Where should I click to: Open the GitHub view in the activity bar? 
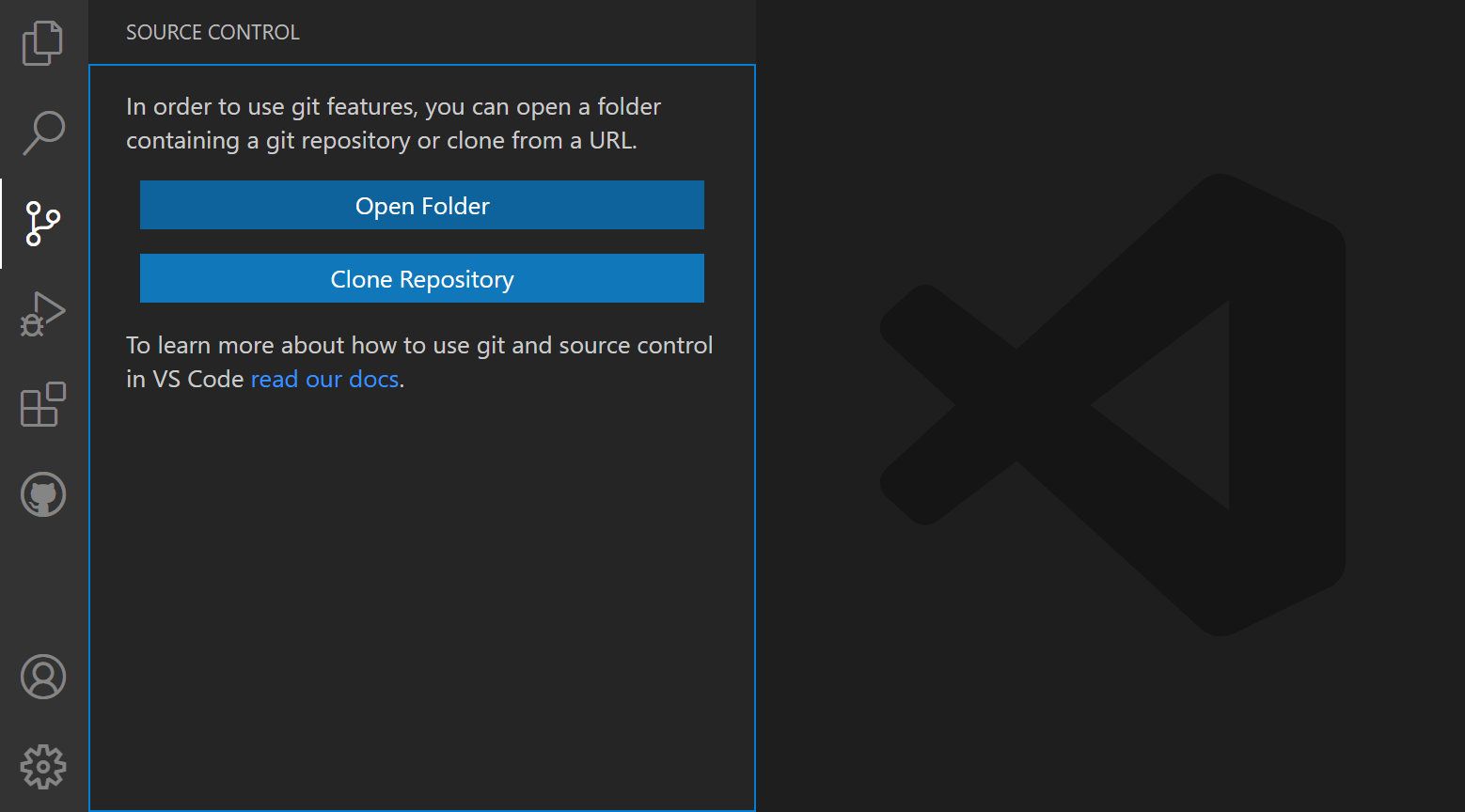(42, 494)
